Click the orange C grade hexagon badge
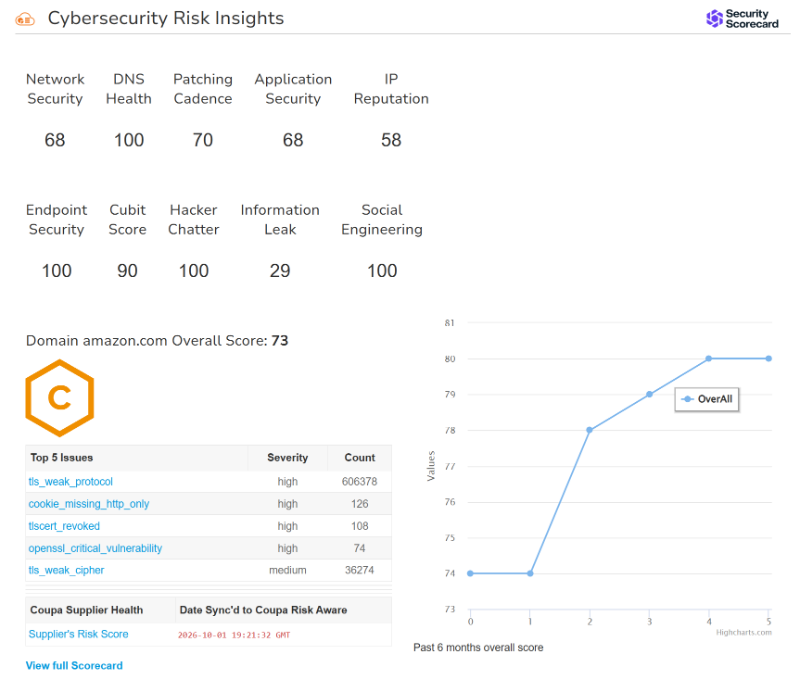The height and width of the screenshot is (680, 800). tap(60, 398)
